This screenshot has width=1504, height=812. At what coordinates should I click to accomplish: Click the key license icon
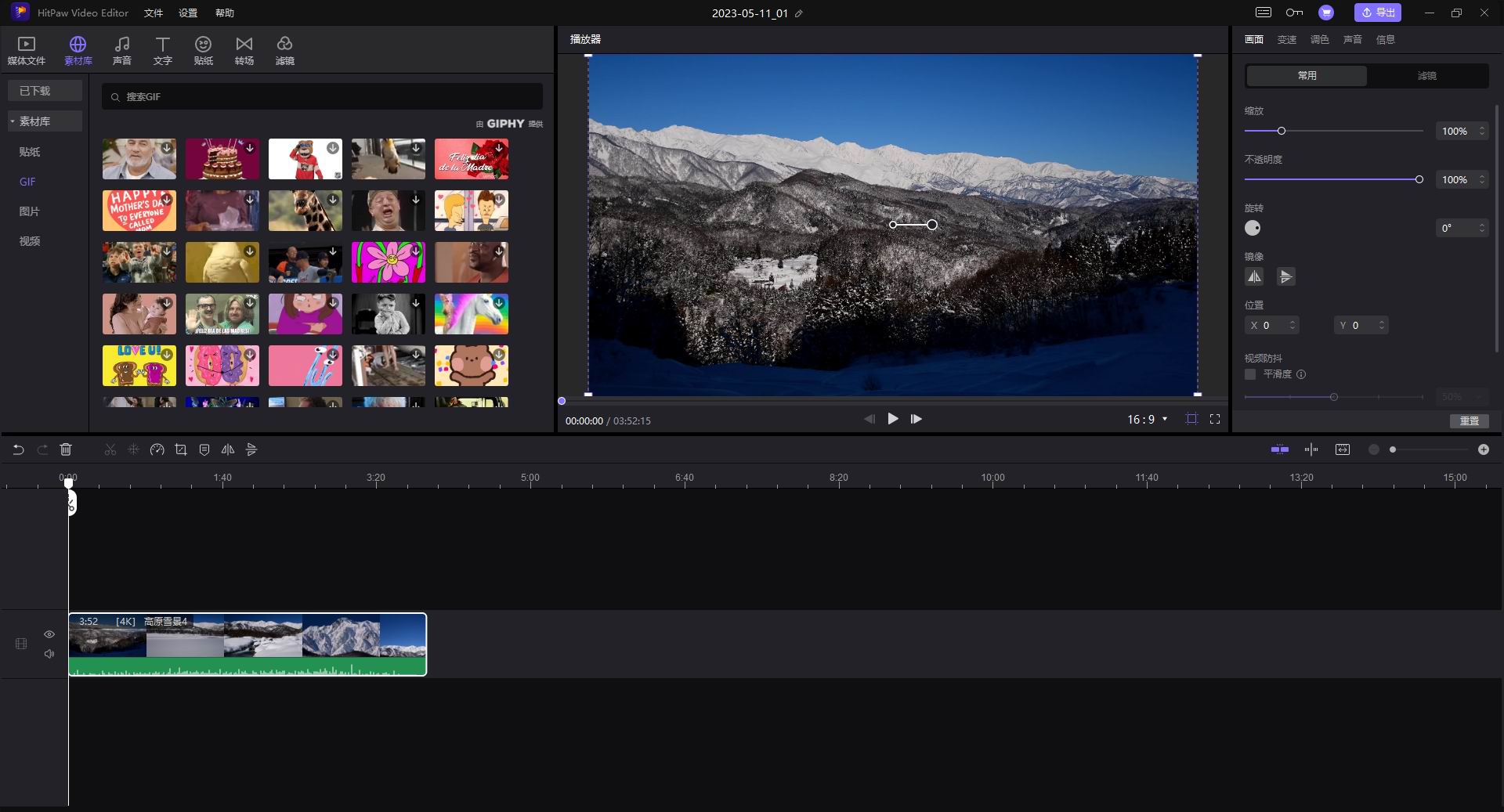[x=1294, y=13]
